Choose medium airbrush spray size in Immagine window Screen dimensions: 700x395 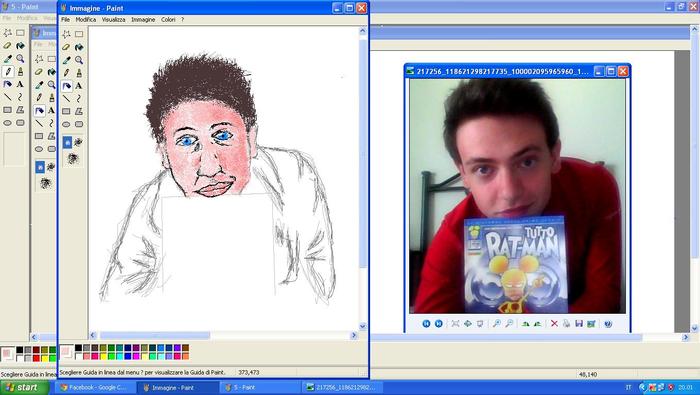78,142
